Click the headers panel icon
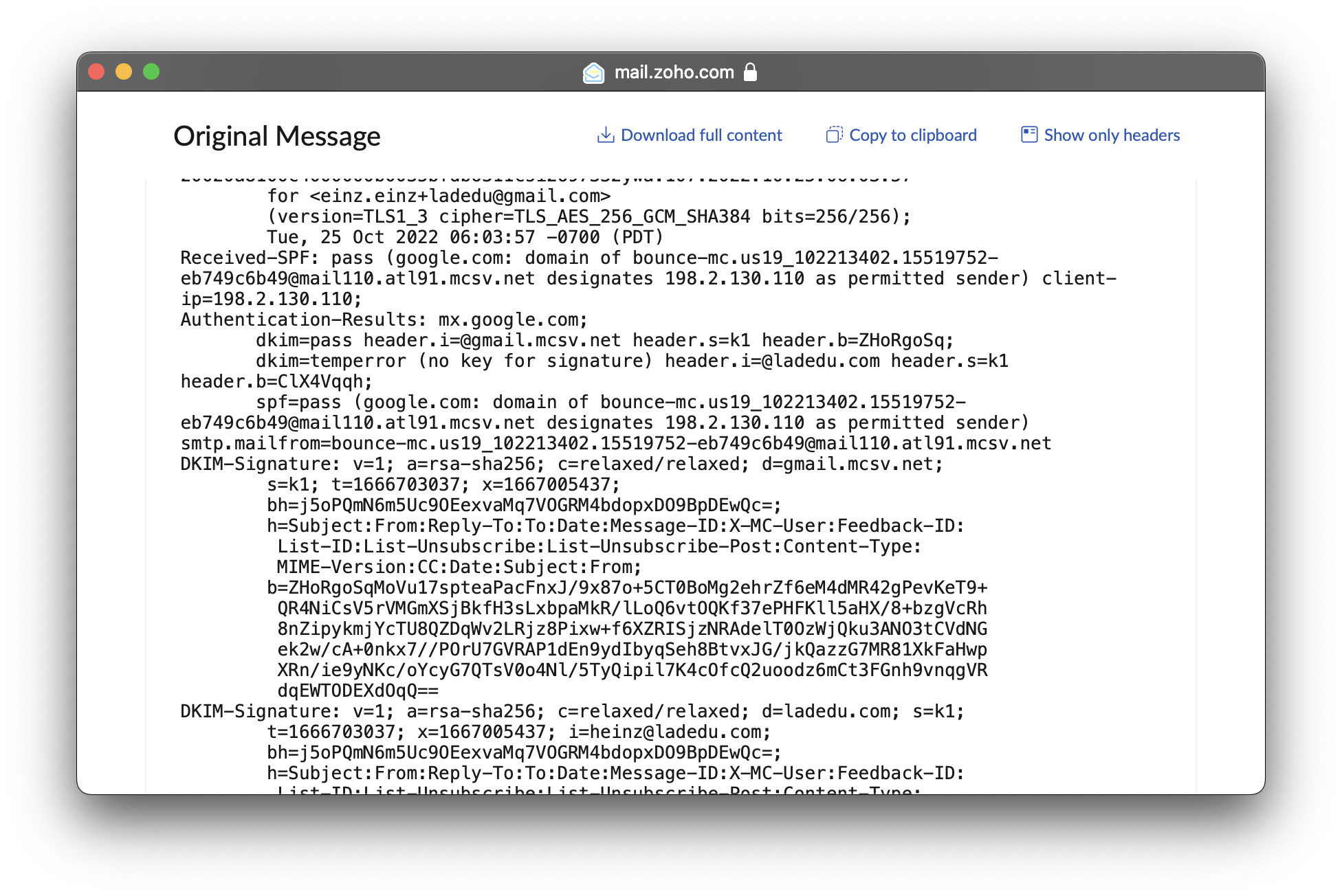1342x896 pixels. 1029,135
